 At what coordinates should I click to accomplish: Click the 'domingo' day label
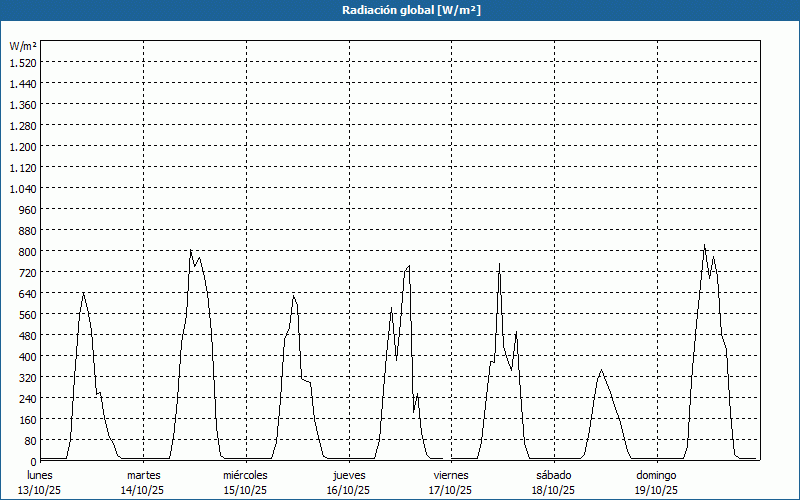pos(656,475)
